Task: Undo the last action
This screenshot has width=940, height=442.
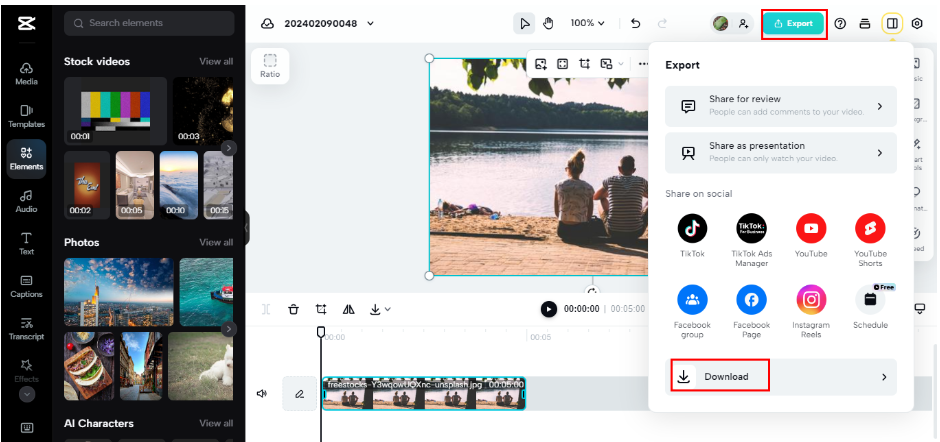Action: [x=636, y=23]
